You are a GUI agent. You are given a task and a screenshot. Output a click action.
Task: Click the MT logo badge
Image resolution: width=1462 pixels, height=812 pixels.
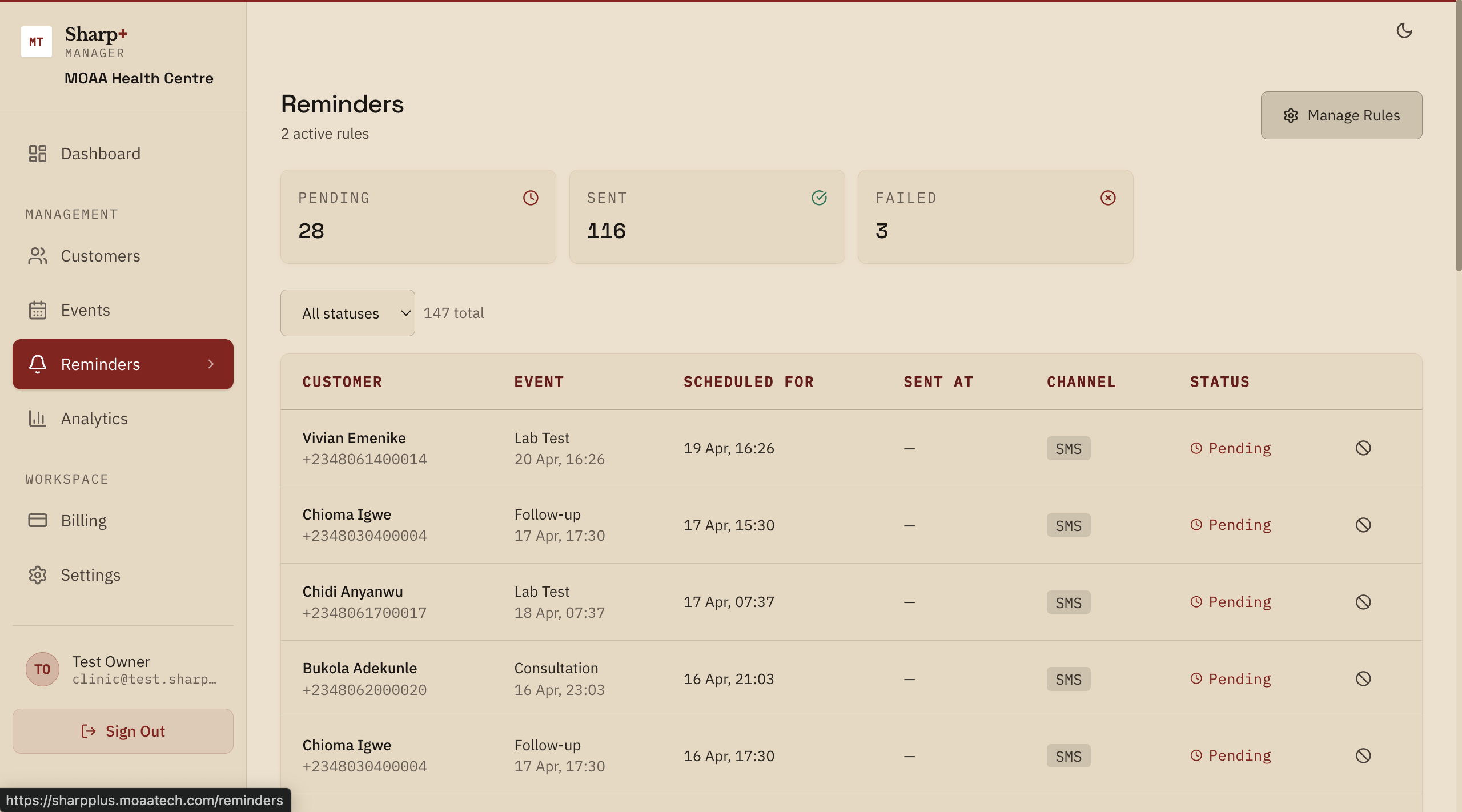point(37,42)
